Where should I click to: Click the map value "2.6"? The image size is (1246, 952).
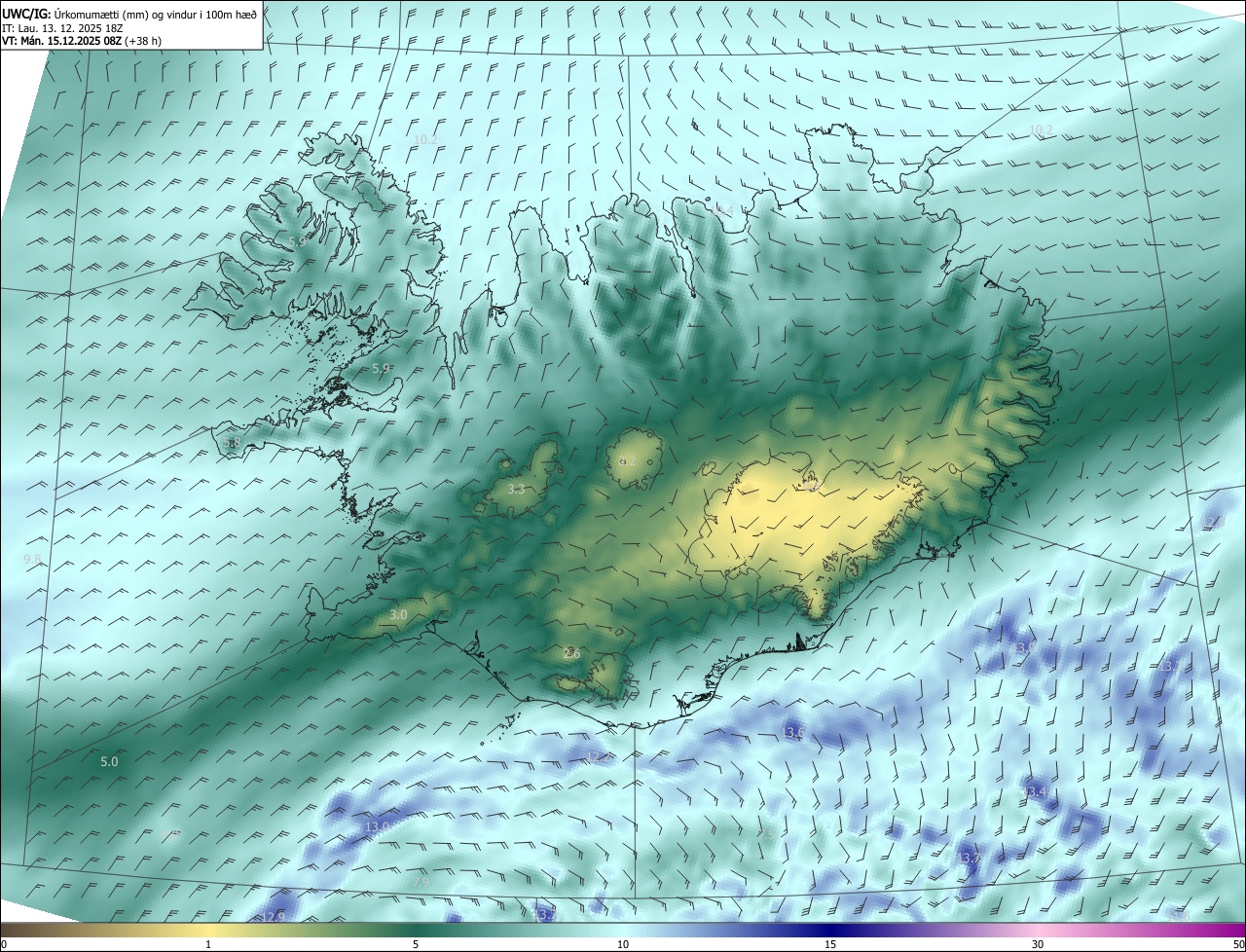pyautogui.click(x=571, y=654)
